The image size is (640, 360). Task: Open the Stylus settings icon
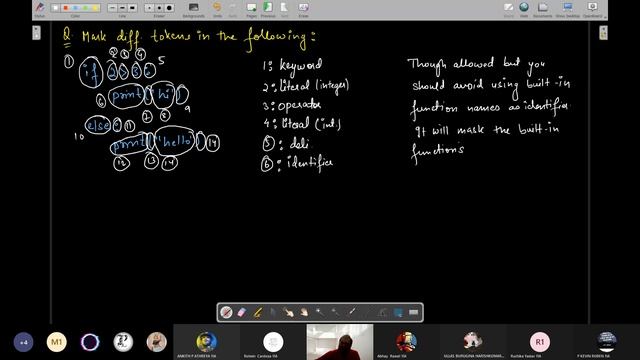[x=40, y=7]
